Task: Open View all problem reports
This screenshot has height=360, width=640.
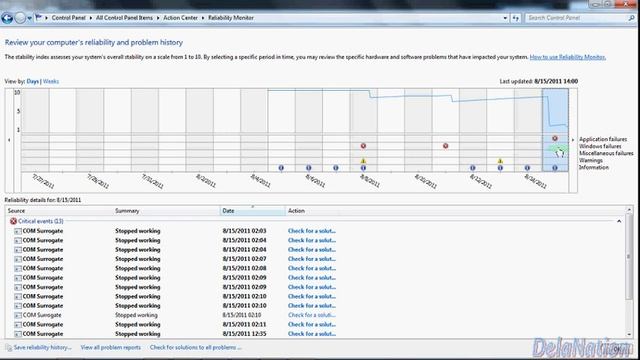Action: (111, 348)
